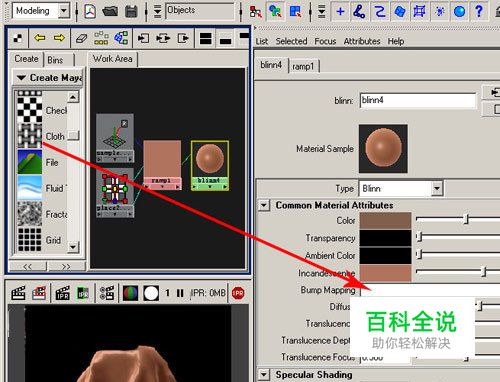
Task: Click the Save Scene disk icon
Action: tap(131, 12)
